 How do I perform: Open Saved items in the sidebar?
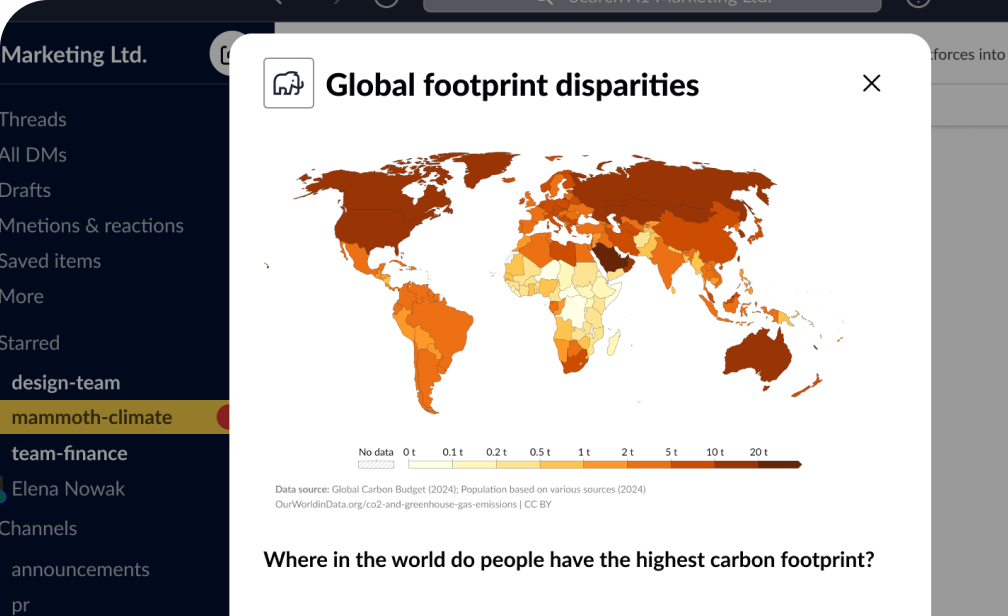tap(50, 261)
